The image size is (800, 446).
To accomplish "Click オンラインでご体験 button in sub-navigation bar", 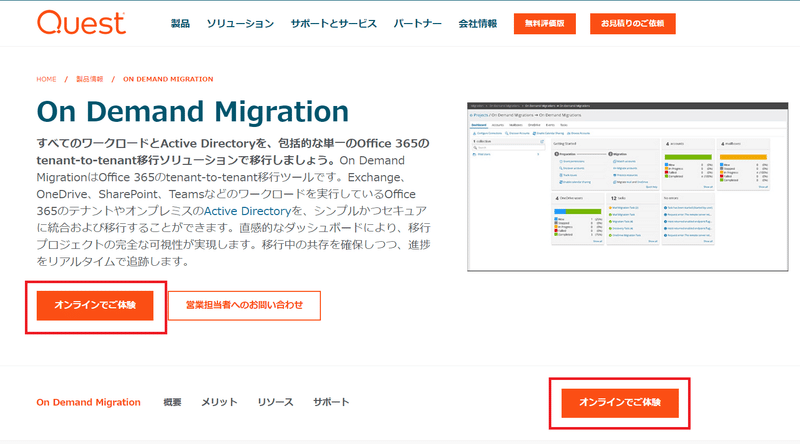I will [620, 403].
